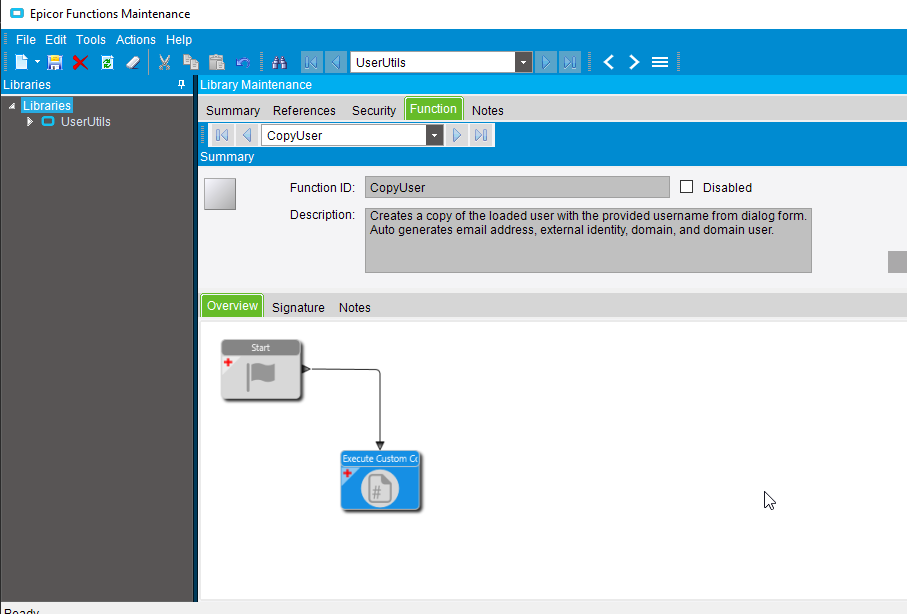
Task: Open the File menu
Action: click(26, 40)
